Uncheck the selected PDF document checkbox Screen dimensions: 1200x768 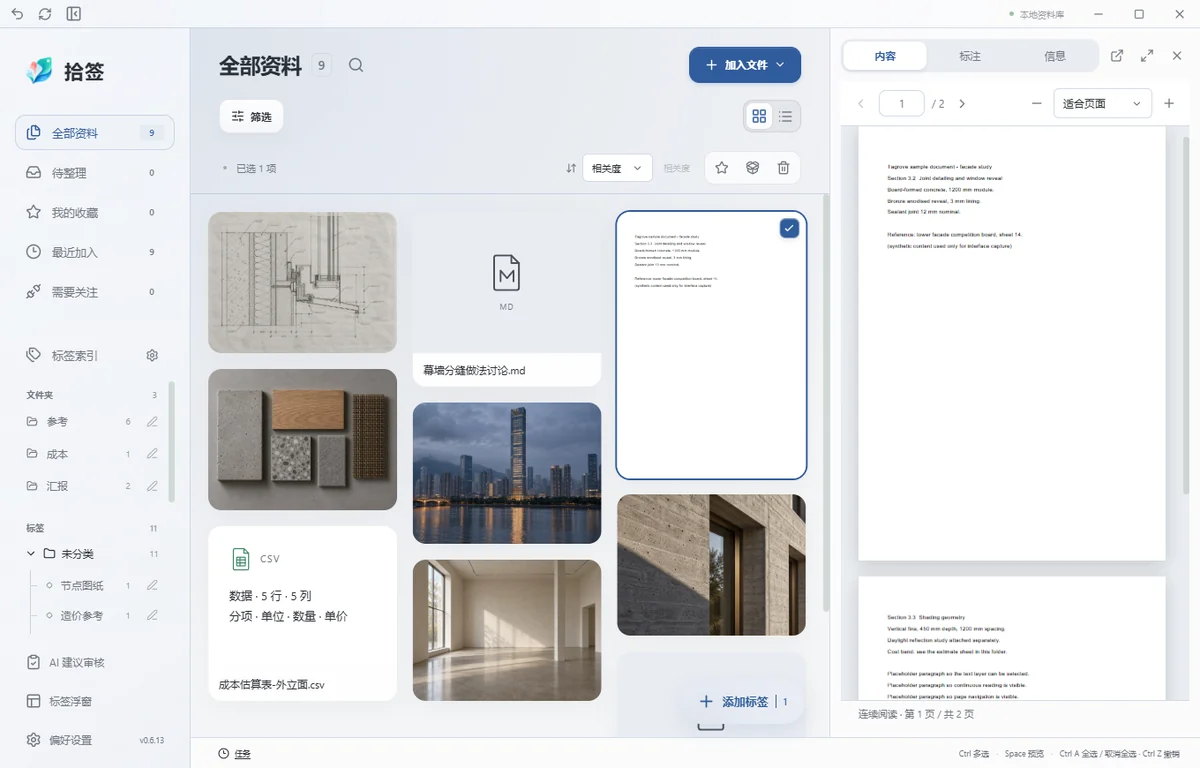click(789, 229)
